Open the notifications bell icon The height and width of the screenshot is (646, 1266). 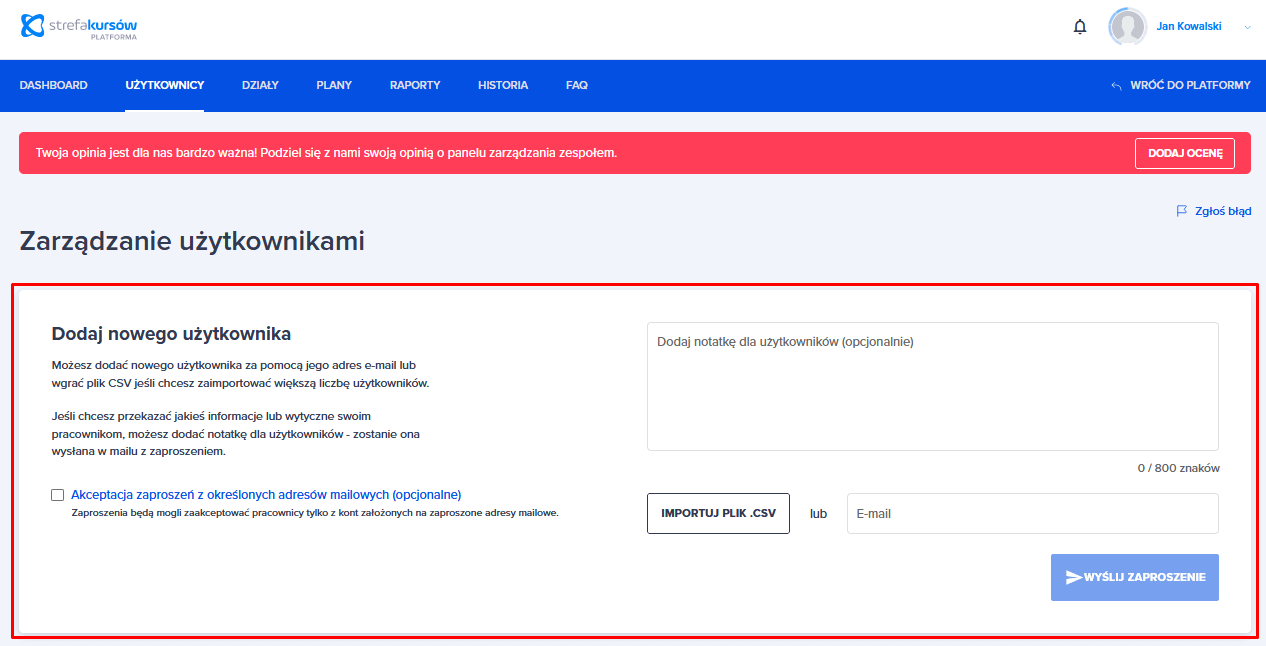[1080, 27]
